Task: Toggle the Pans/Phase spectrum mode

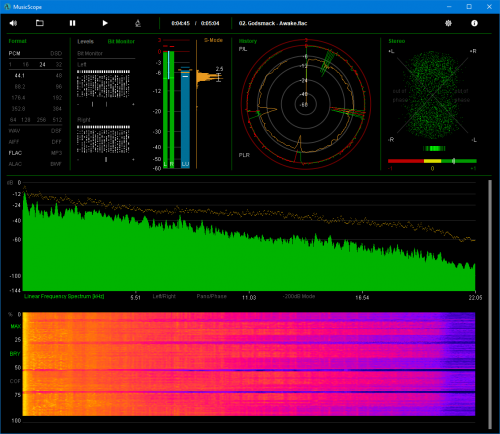Action: click(211, 296)
